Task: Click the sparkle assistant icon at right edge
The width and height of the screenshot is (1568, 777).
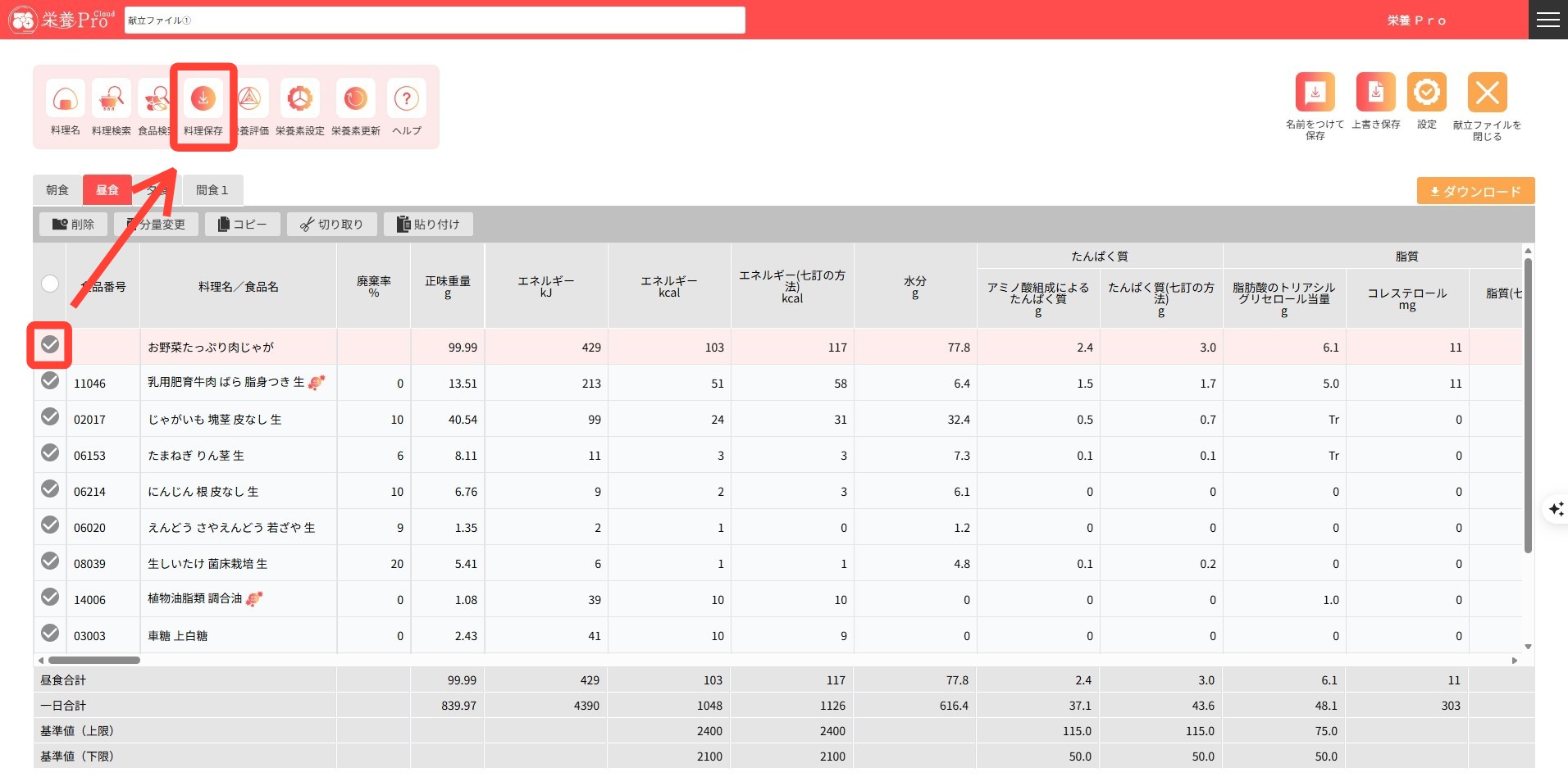Action: tap(1556, 510)
